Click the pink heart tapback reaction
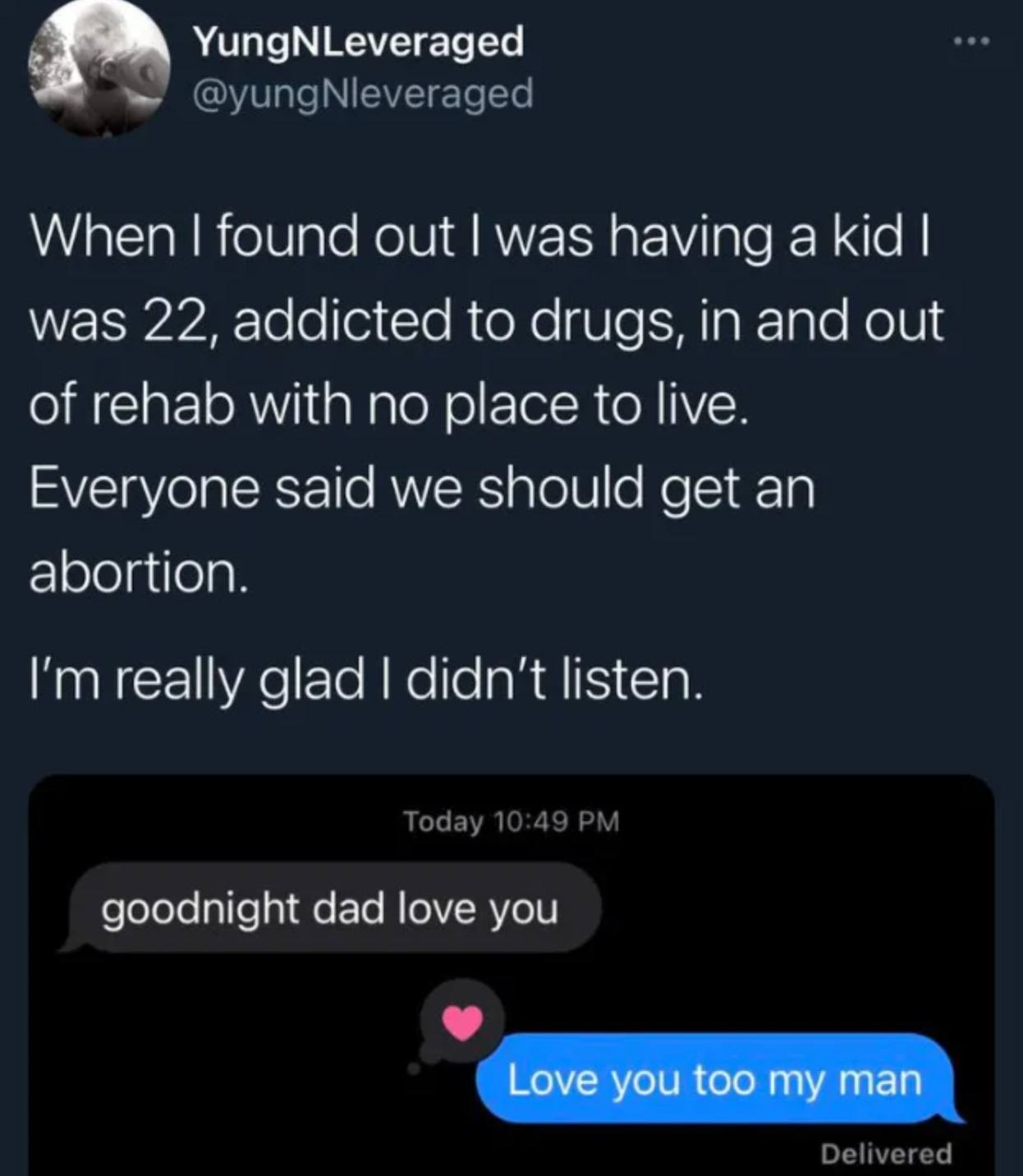 [462, 1022]
